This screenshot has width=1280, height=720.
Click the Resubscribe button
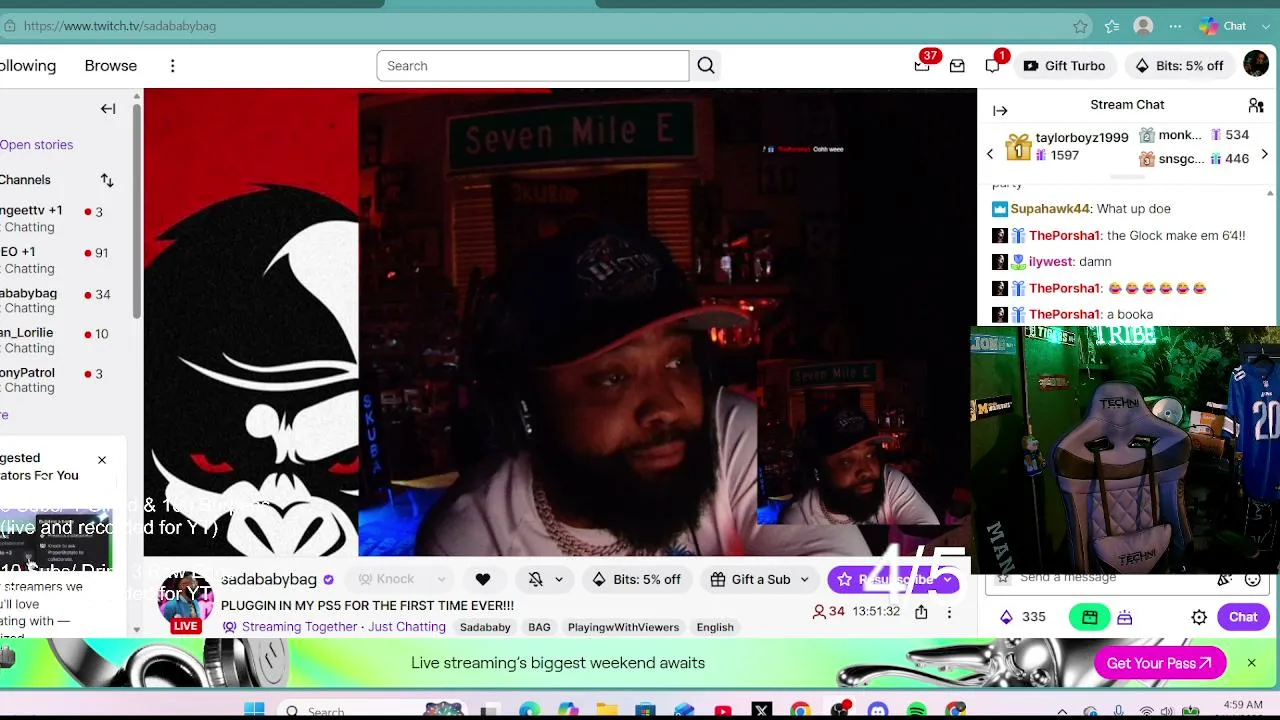(884, 579)
